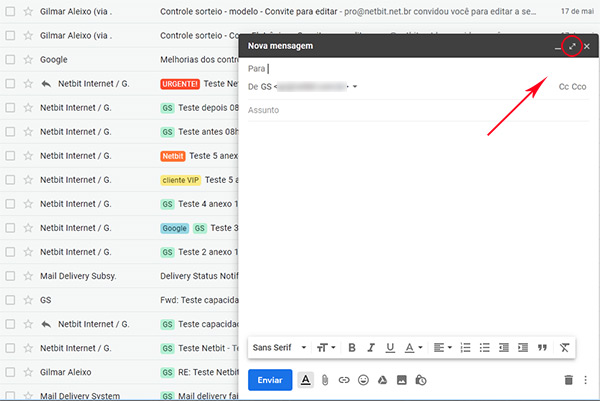This screenshot has width=600, height=401.
Task: Insert a link into the message
Action: pos(344,380)
